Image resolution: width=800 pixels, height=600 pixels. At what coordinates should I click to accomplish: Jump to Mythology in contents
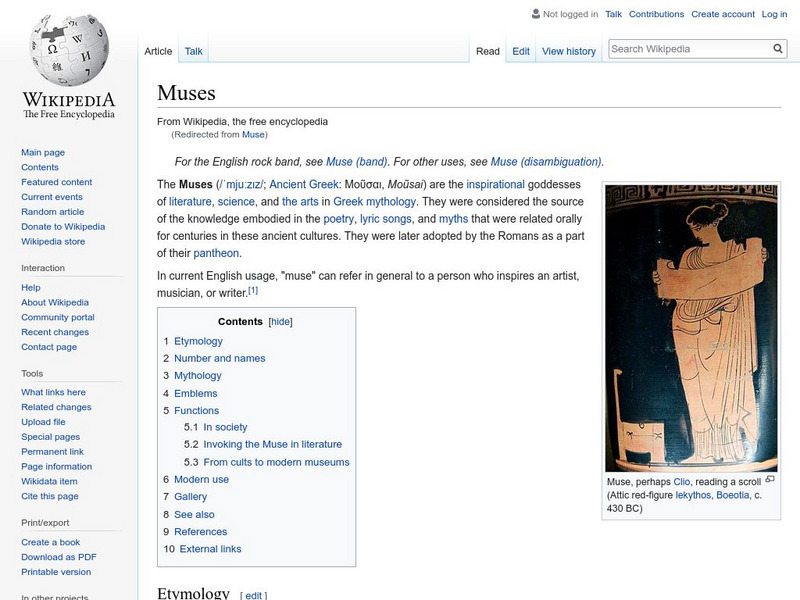tap(197, 376)
